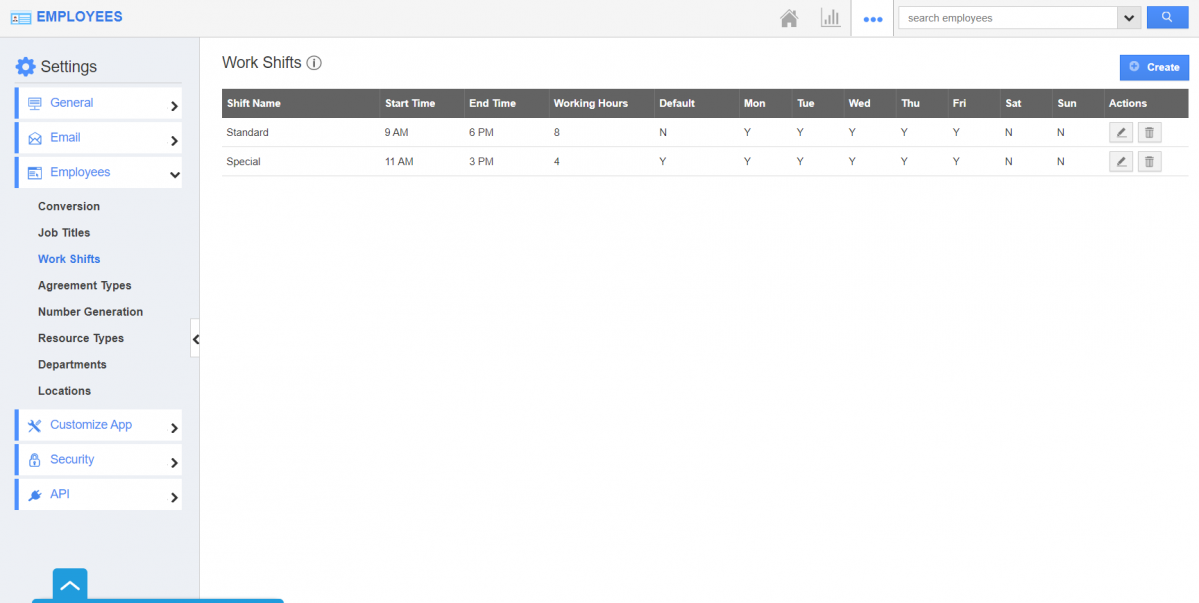Edit the Standard shift with pencil icon

[x=1121, y=133]
